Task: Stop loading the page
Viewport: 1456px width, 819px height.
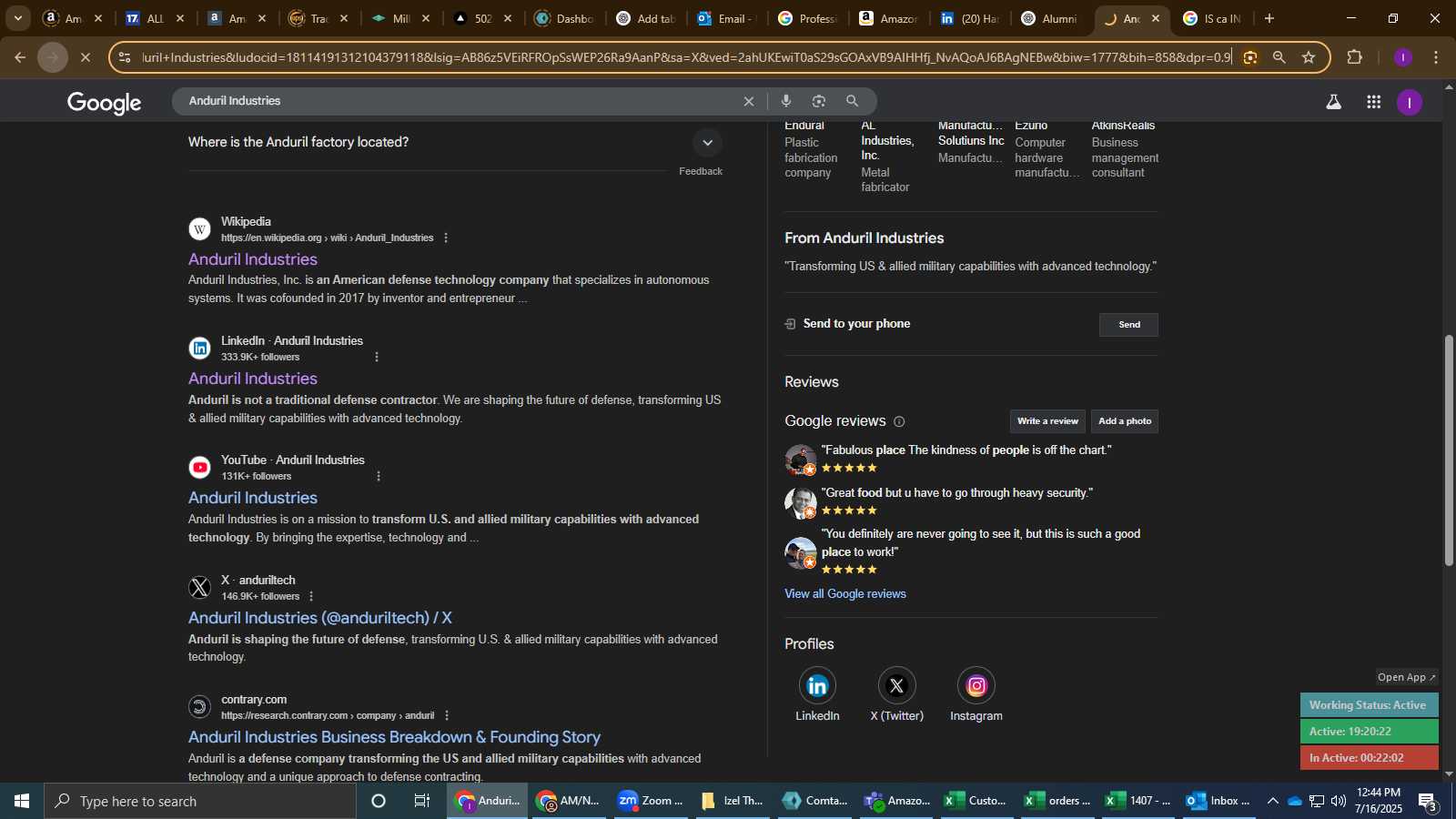Action: [85, 57]
